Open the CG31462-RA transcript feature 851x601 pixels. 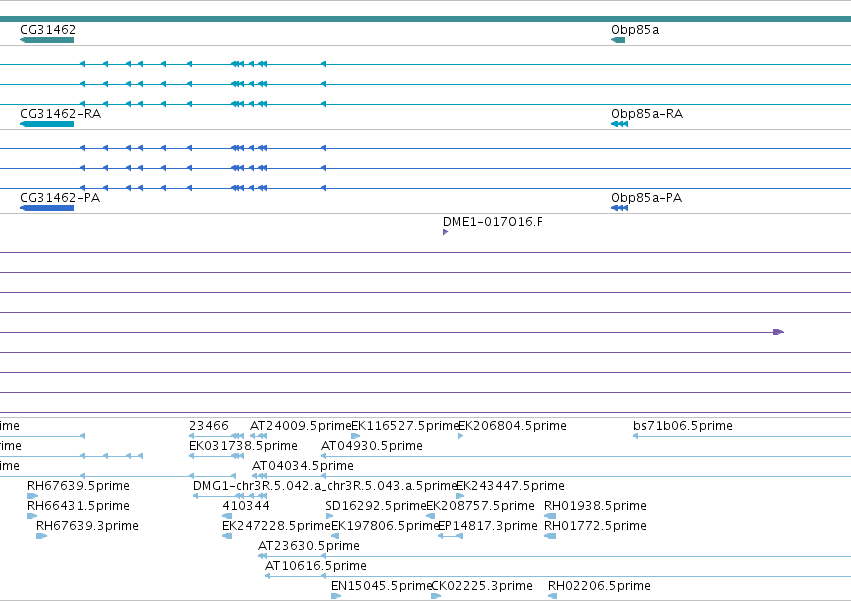(47, 124)
